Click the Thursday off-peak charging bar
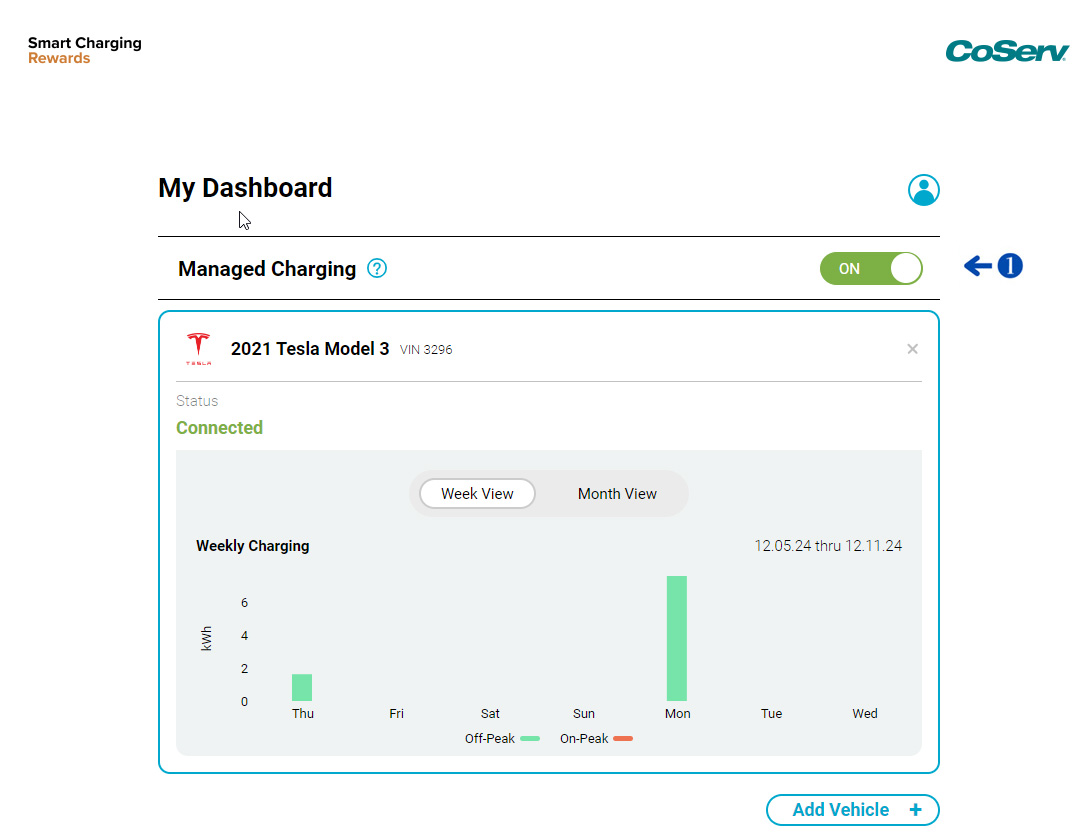This screenshot has height=840, width=1084. point(302,687)
